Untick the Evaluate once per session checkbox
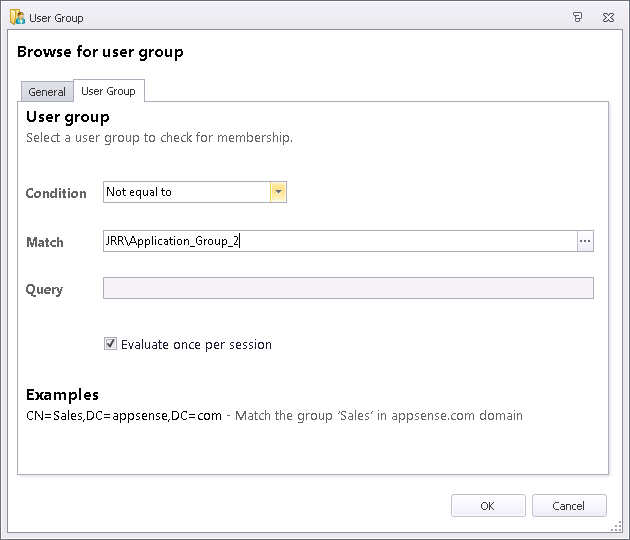 pos(110,344)
